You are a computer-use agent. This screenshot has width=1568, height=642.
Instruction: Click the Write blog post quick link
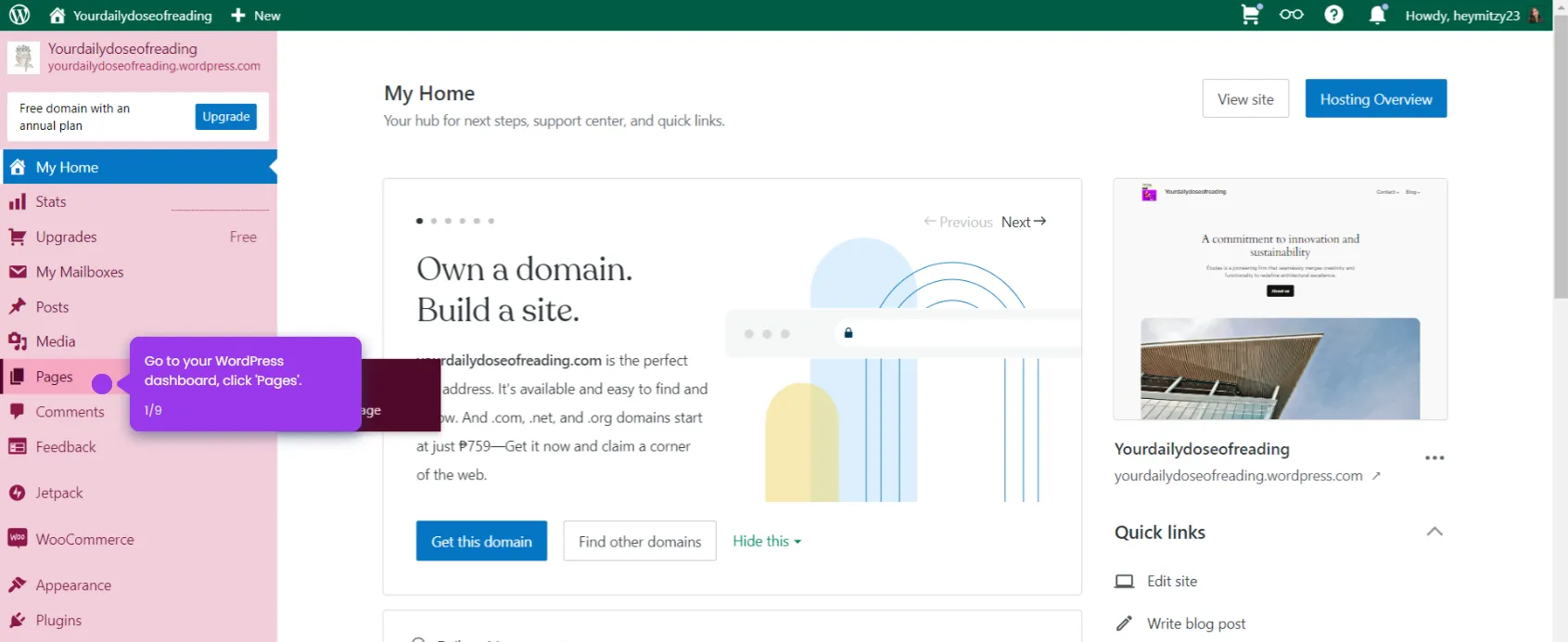(1196, 623)
